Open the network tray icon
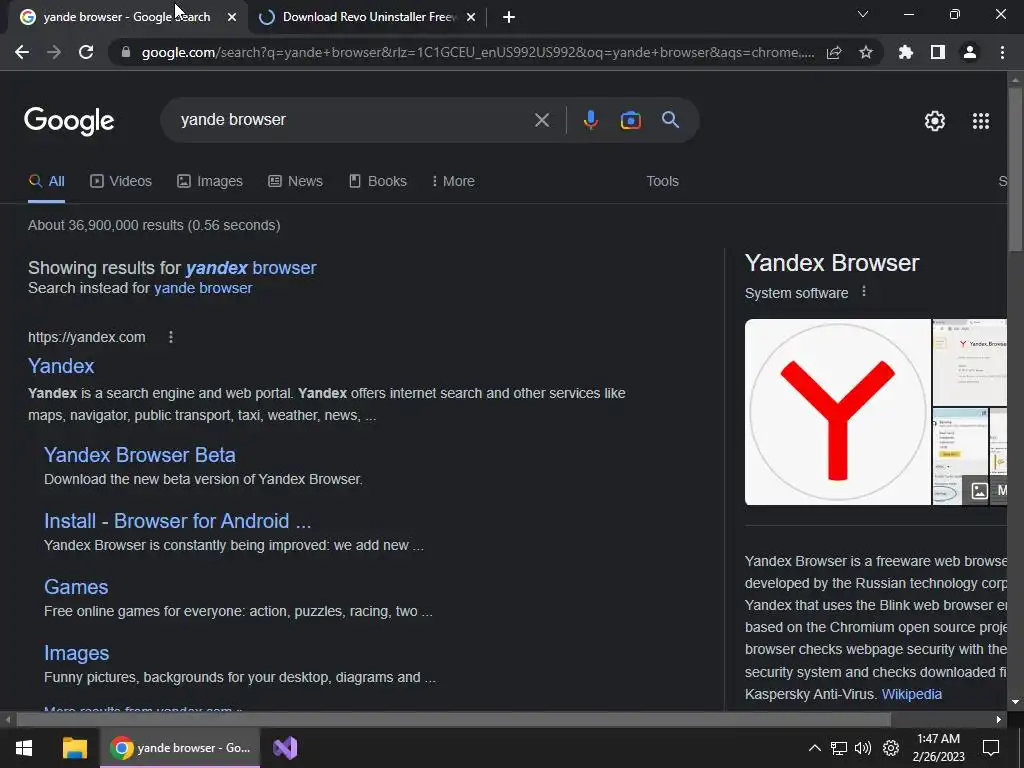This screenshot has height=768, width=1024. (839, 748)
